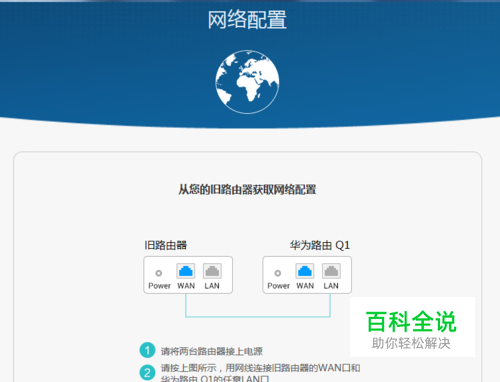Click the gray LAN port on the Huawei Q1 (华为路由 Q1)
The width and height of the screenshot is (500, 382).
tap(331, 271)
